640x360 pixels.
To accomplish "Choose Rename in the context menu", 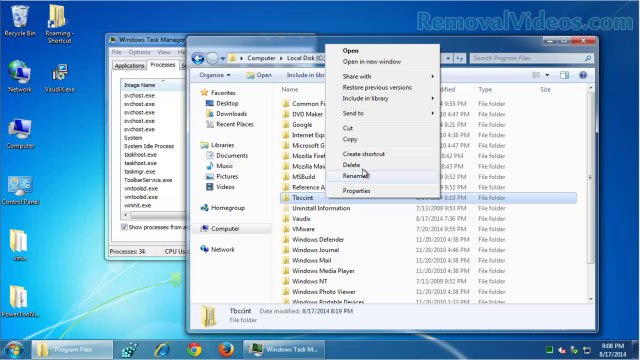I will point(383,176).
